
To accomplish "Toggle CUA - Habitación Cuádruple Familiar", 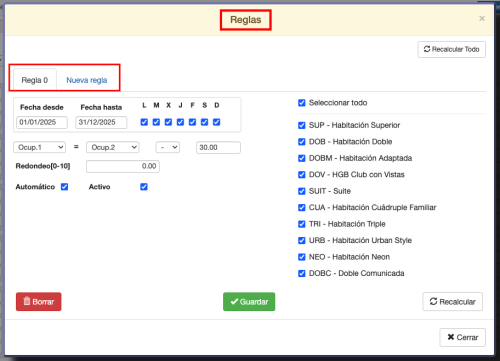I will 302,208.
